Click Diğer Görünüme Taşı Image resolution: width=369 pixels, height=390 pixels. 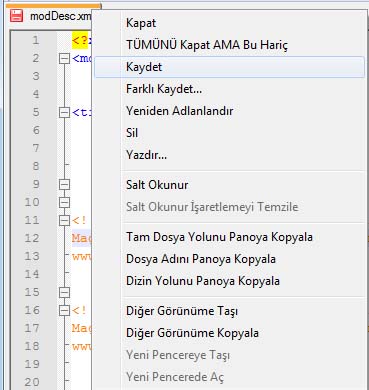[x=230, y=311]
